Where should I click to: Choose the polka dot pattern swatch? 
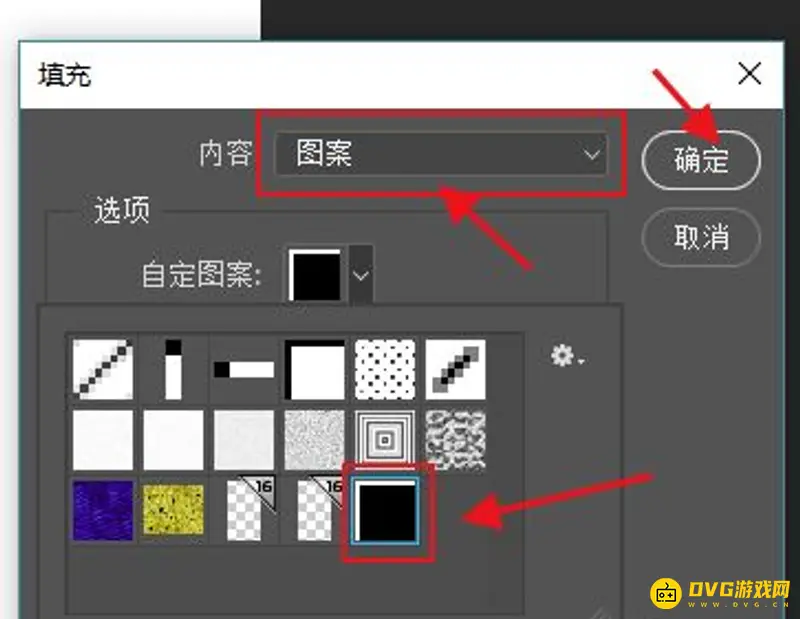tap(385, 369)
